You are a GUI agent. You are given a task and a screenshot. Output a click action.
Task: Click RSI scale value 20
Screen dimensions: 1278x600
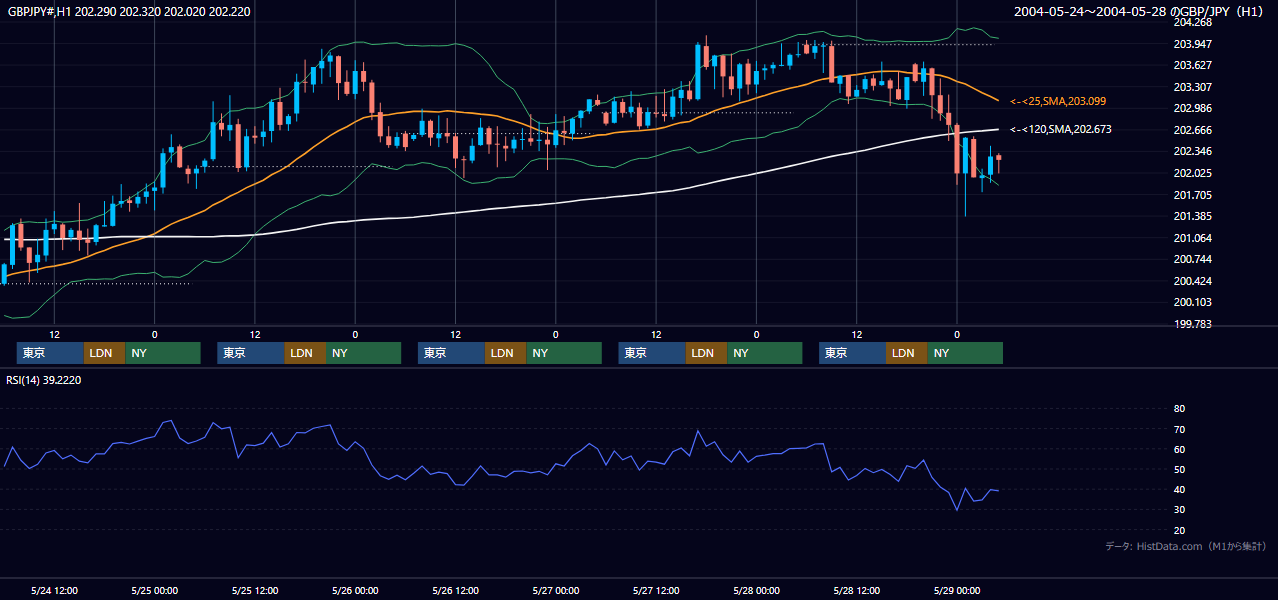(1179, 530)
